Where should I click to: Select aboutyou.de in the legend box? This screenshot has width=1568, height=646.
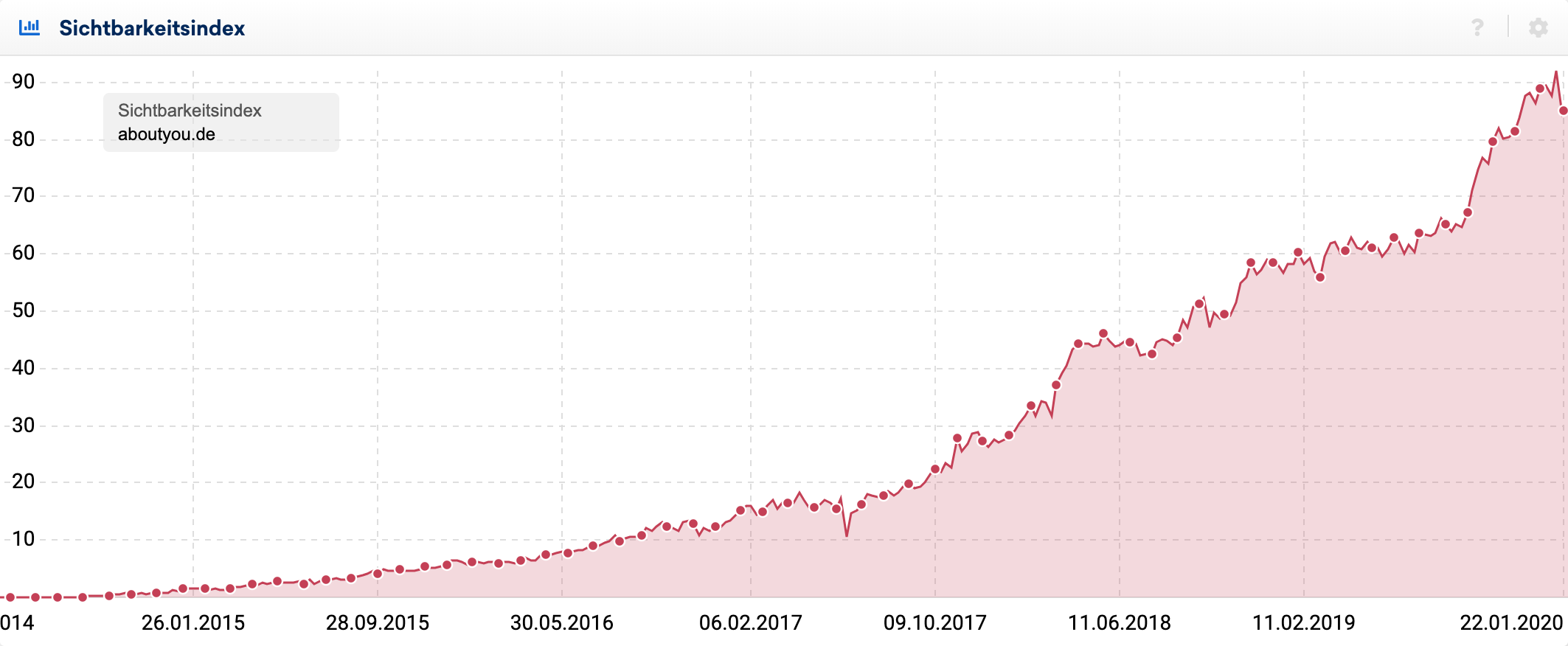[x=167, y=134]
